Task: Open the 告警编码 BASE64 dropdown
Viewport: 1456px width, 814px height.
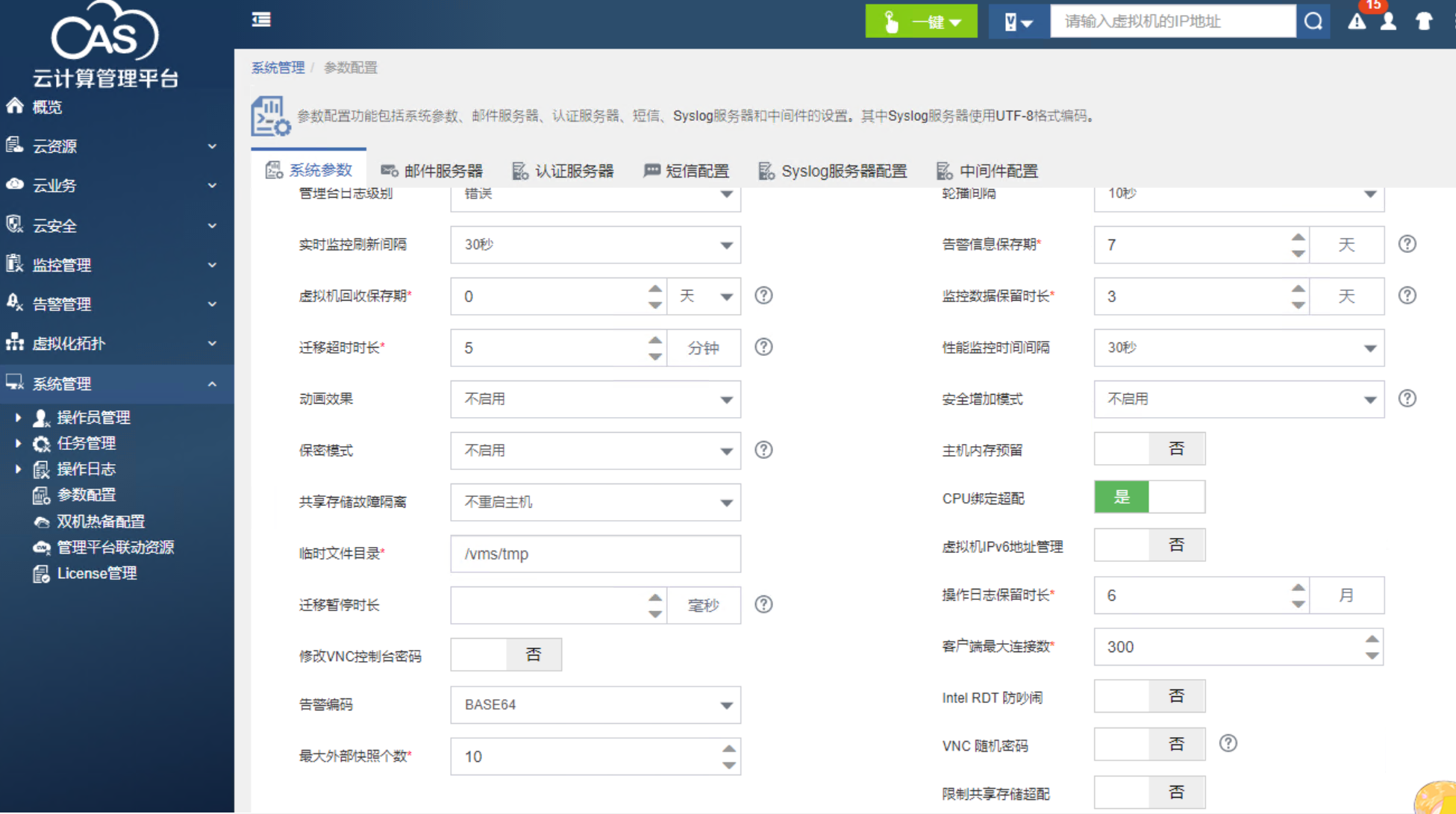Action: point(595,705)
